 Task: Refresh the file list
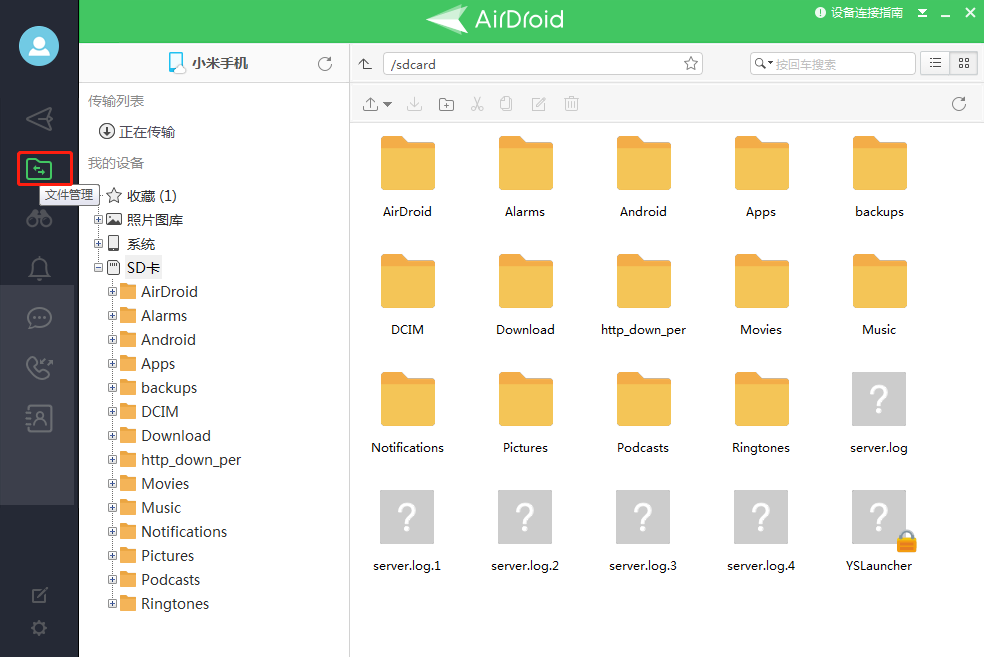pos(959,104)
